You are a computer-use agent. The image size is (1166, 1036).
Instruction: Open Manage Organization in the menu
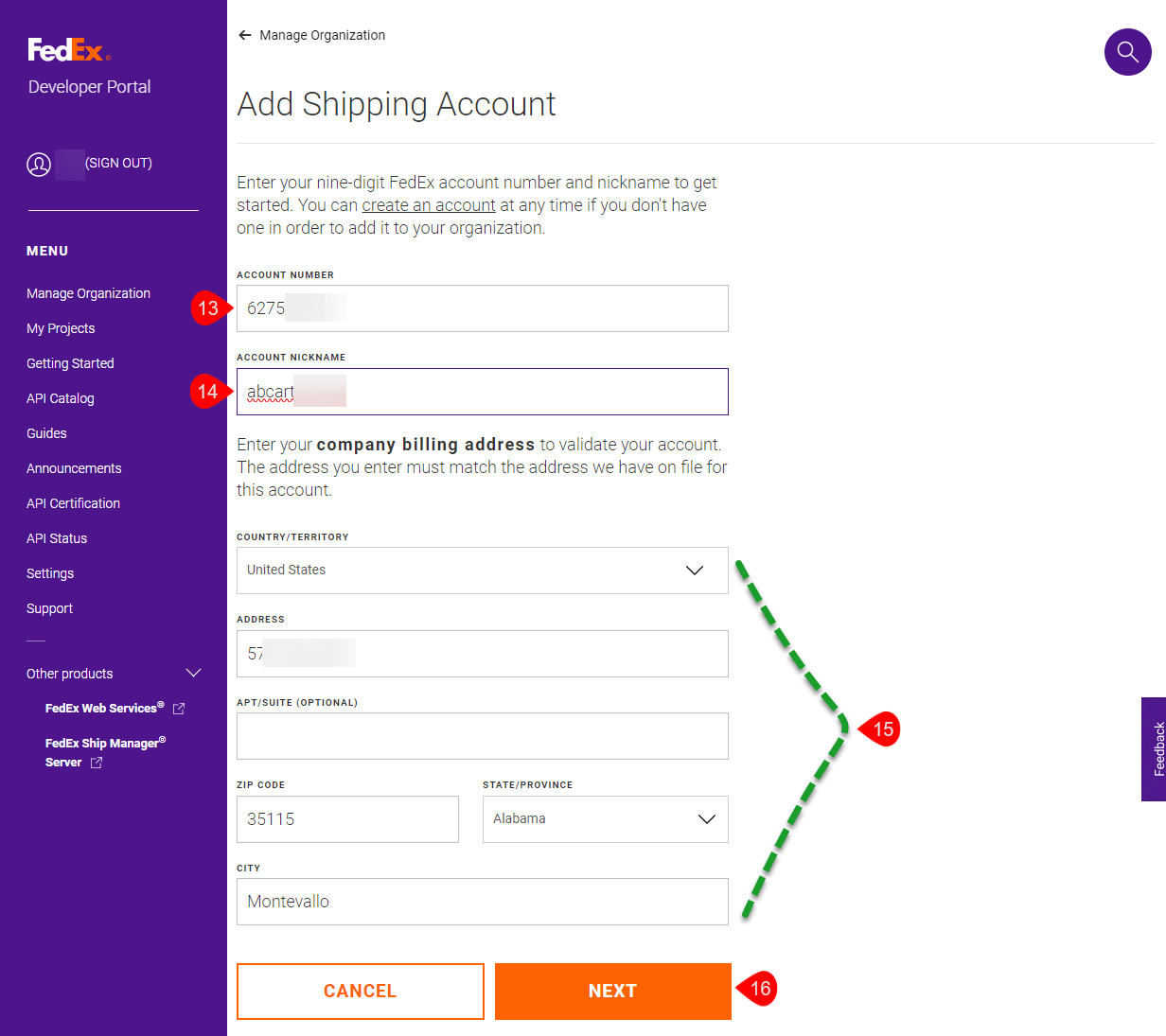click(x=88, y=293)
